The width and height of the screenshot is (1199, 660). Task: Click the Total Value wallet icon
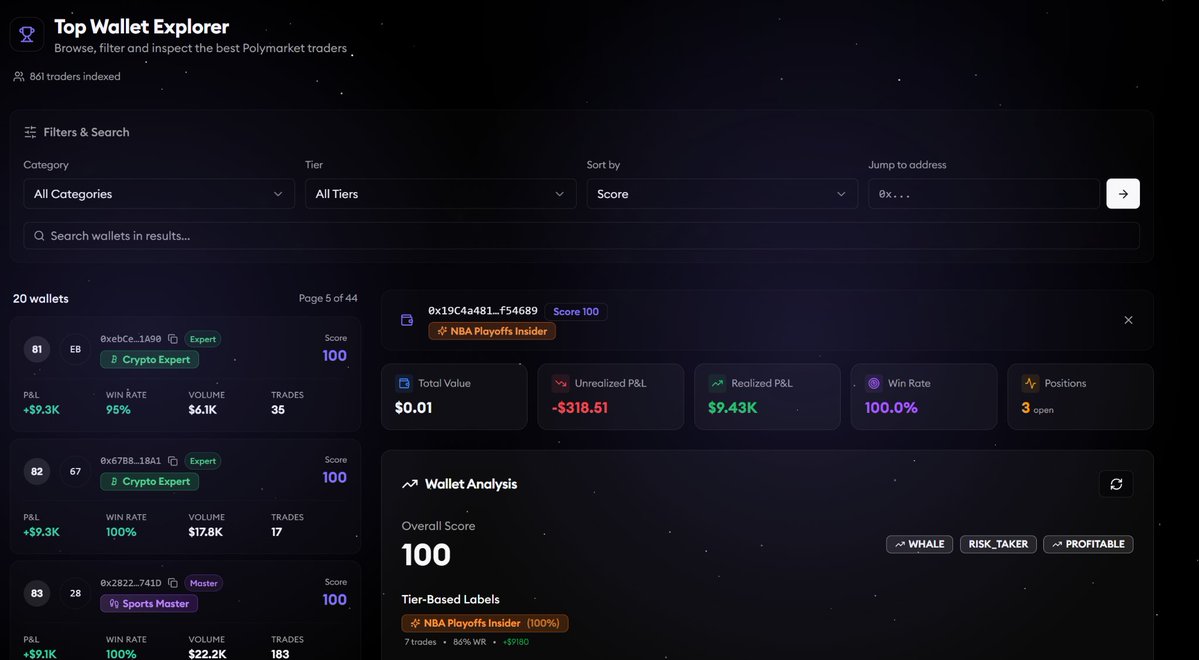point(404,383)
